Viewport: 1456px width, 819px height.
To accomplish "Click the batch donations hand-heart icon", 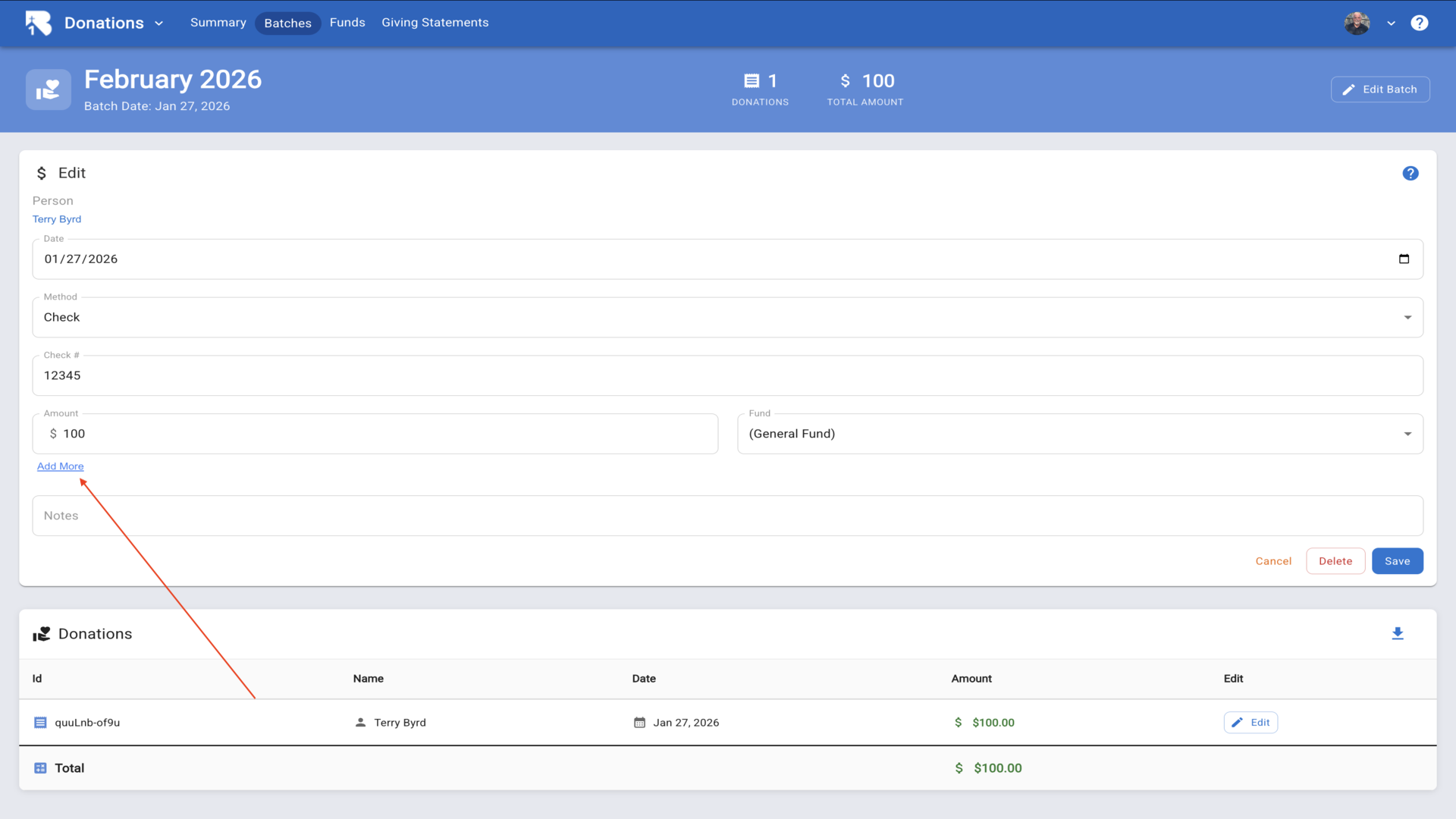I will point(49,89).
